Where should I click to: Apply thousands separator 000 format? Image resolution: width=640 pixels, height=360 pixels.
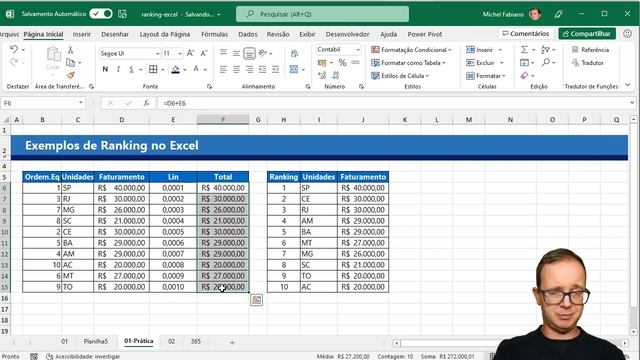click(356, 63)
